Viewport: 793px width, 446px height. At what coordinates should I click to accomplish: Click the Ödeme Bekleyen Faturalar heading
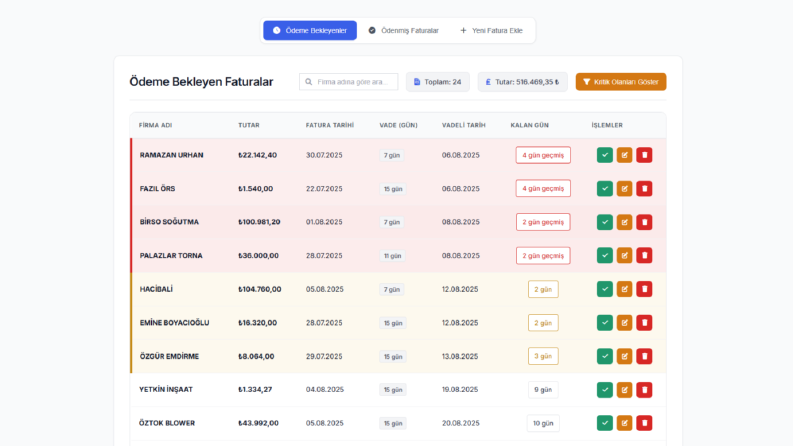click(x=201, y=82)
